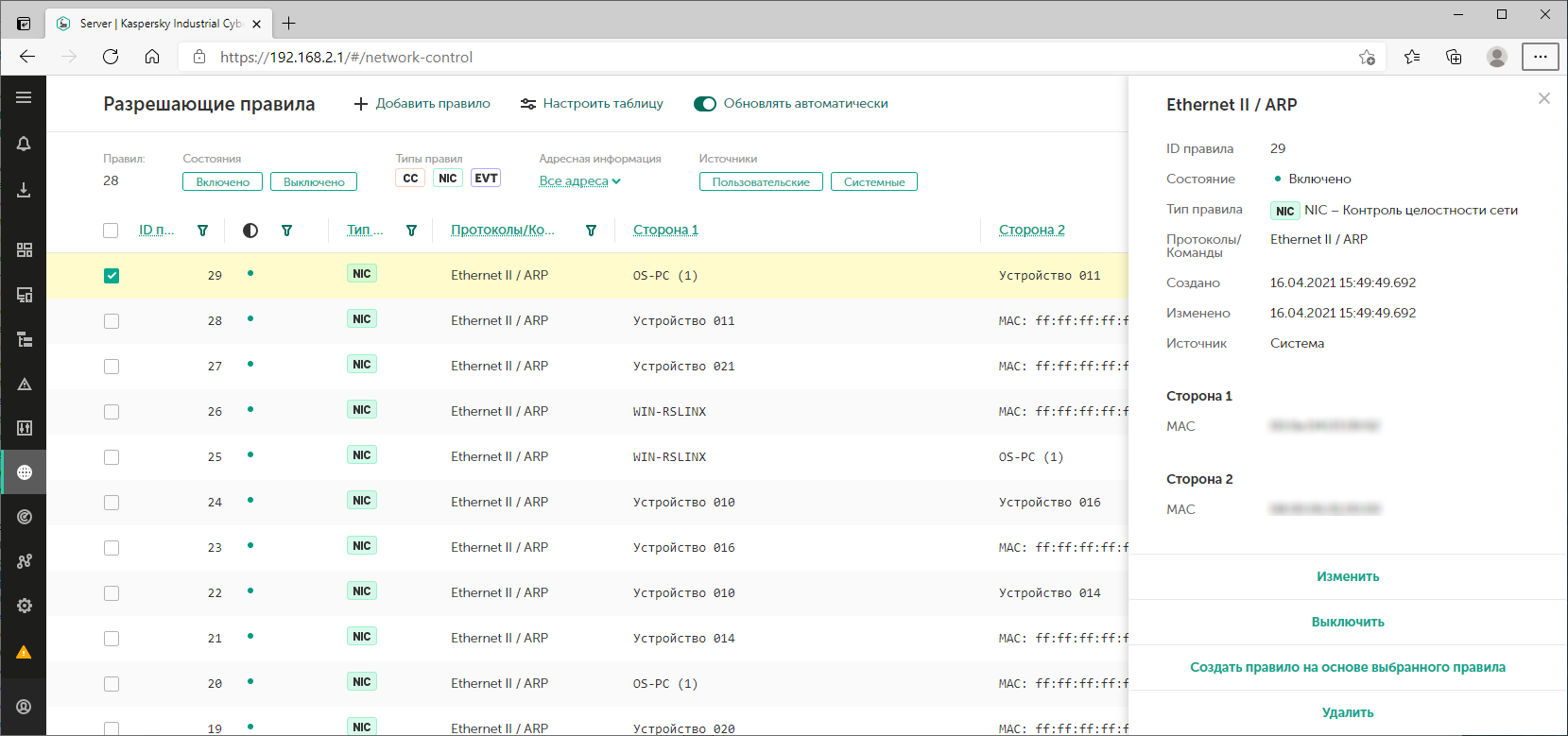Open Настроить таблицу settings
This screenshot has width=1568, height=736.
point(592,104)
